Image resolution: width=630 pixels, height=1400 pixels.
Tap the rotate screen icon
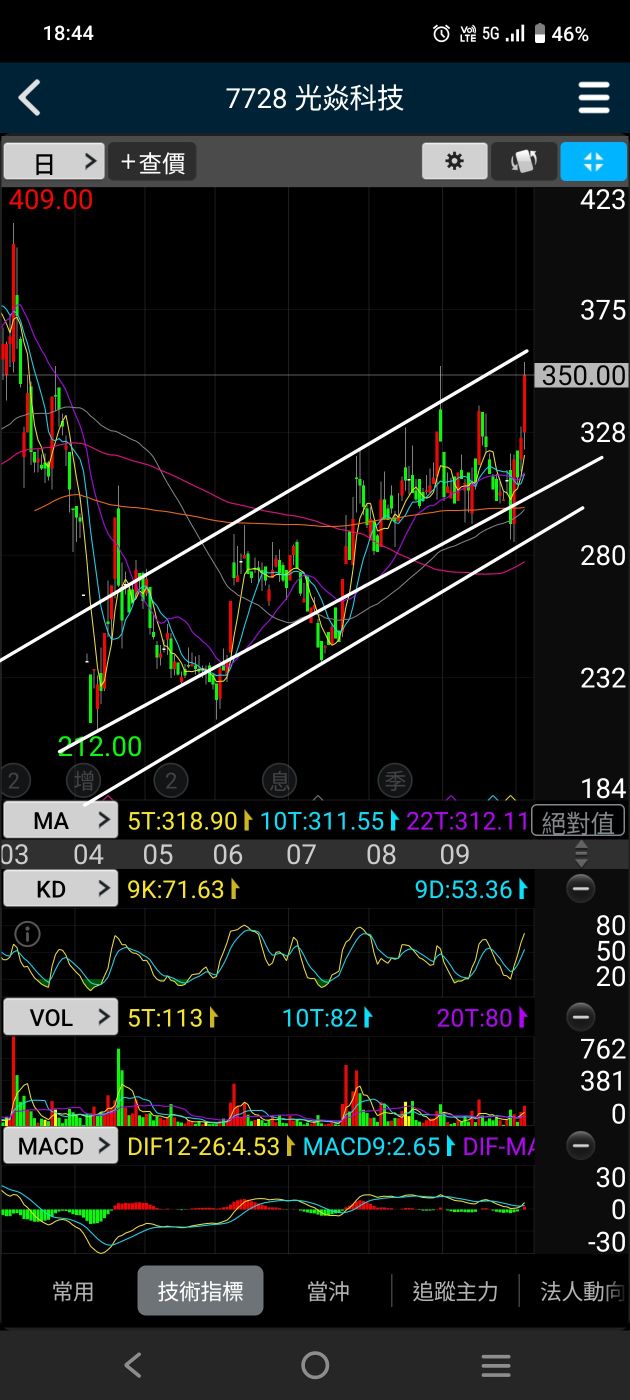[x=524, y=162]
